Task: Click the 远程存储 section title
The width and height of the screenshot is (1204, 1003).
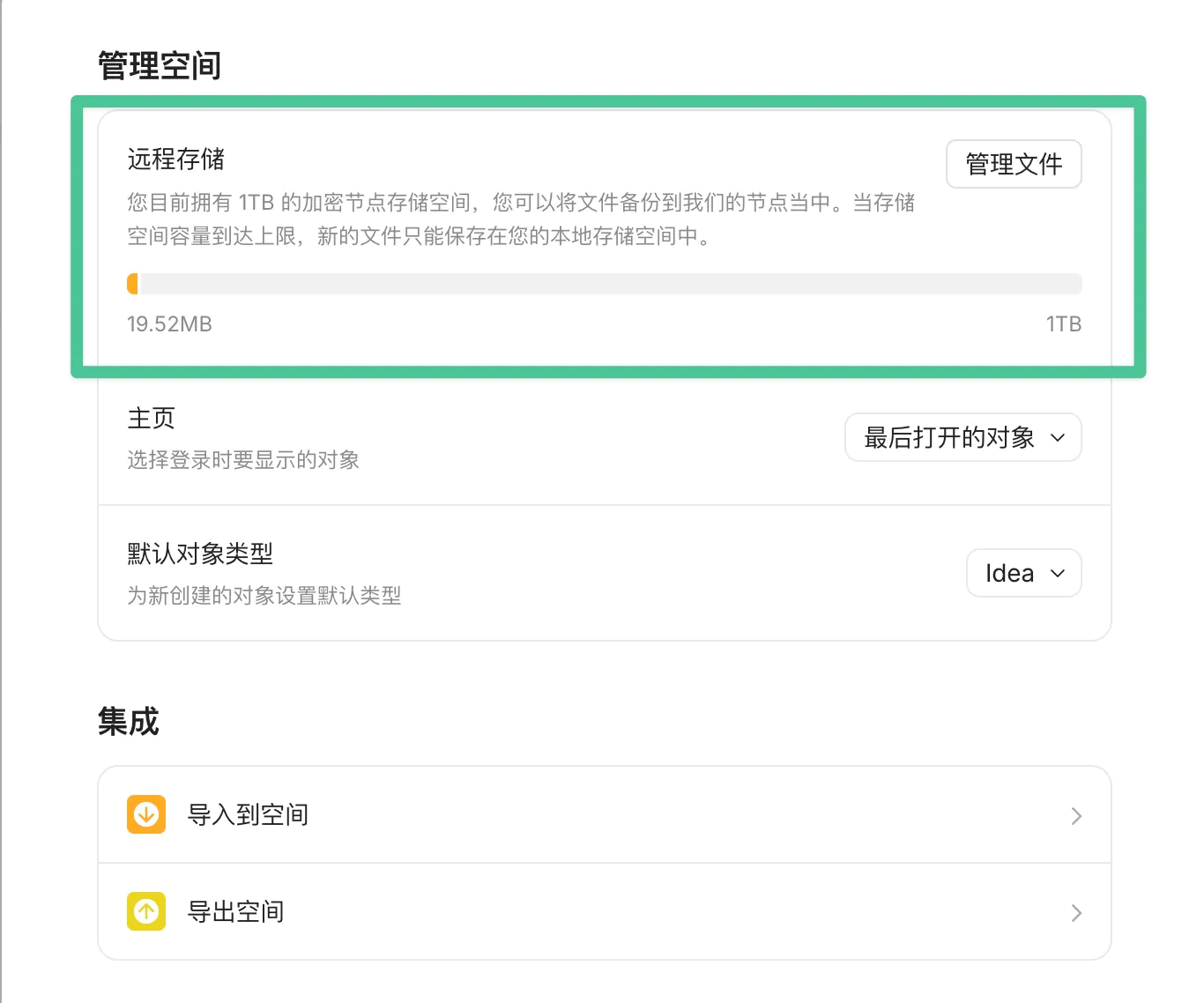Action: tap(176, 159)
